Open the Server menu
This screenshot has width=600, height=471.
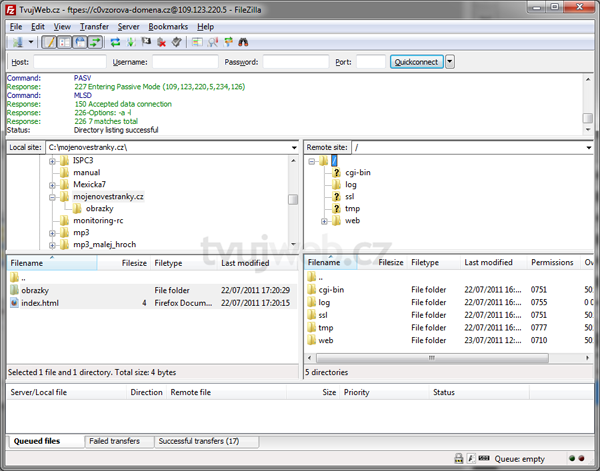(x=129, y=27)
